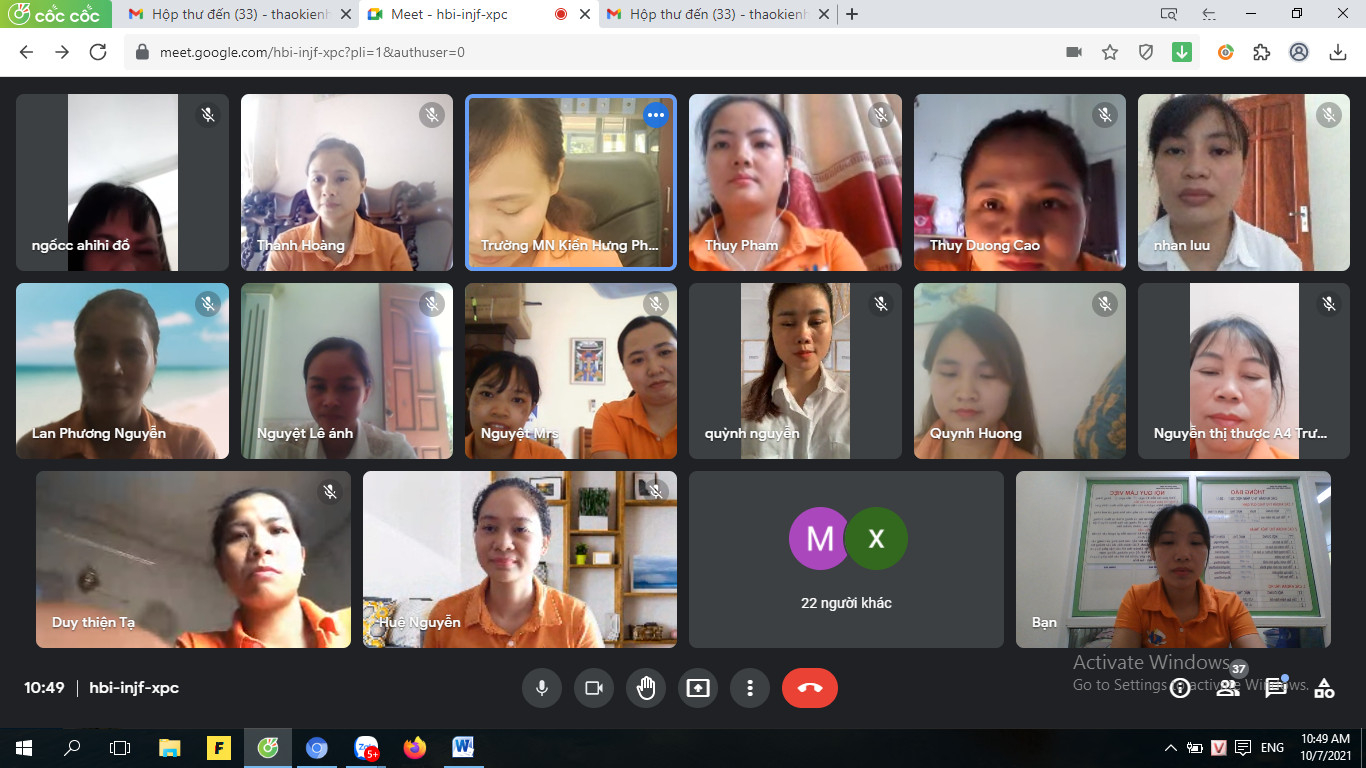
Task: Hang up with the red leave-call button
Action: tap(809, 688)
